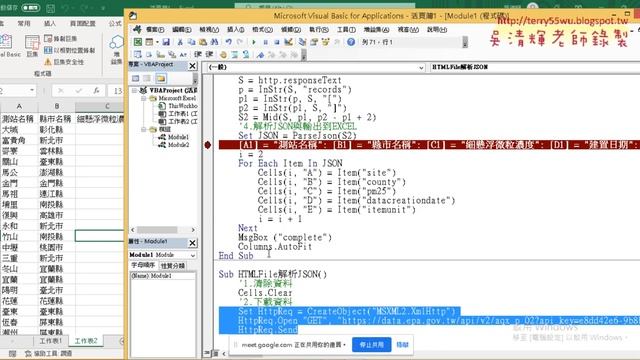The image size is (640, 360).
Task: Open the 執行(R) menu in VBA editor
Action: point(319,29)
